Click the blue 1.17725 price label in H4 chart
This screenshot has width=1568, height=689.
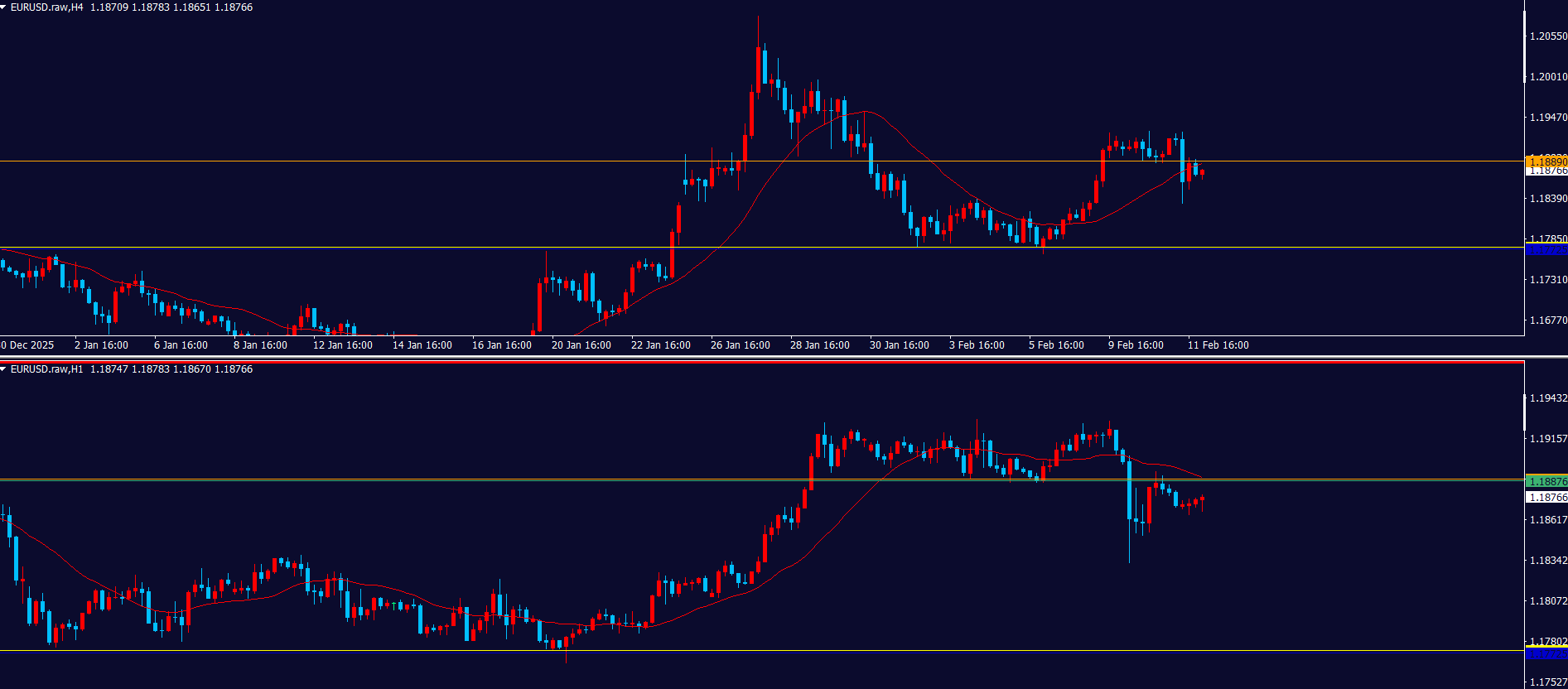(x=1546, y=249)
